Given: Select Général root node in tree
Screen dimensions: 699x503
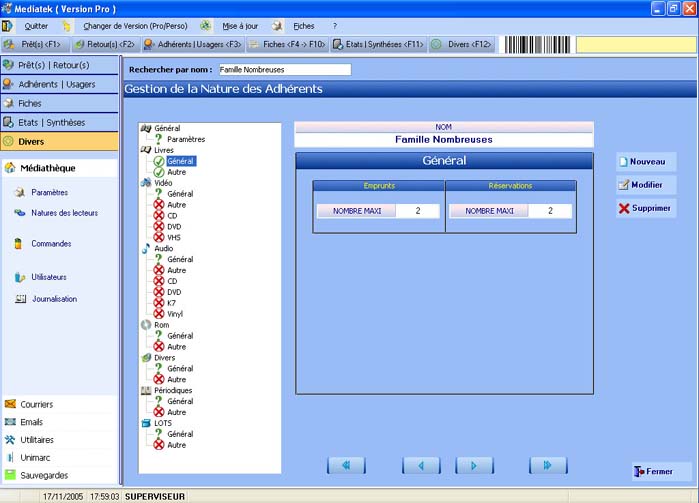Looking at the screenshot, I should 167,128.
